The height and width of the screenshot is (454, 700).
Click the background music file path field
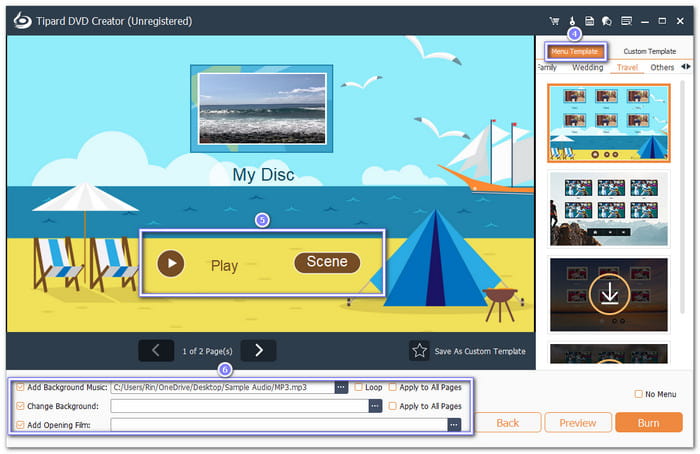222,387
